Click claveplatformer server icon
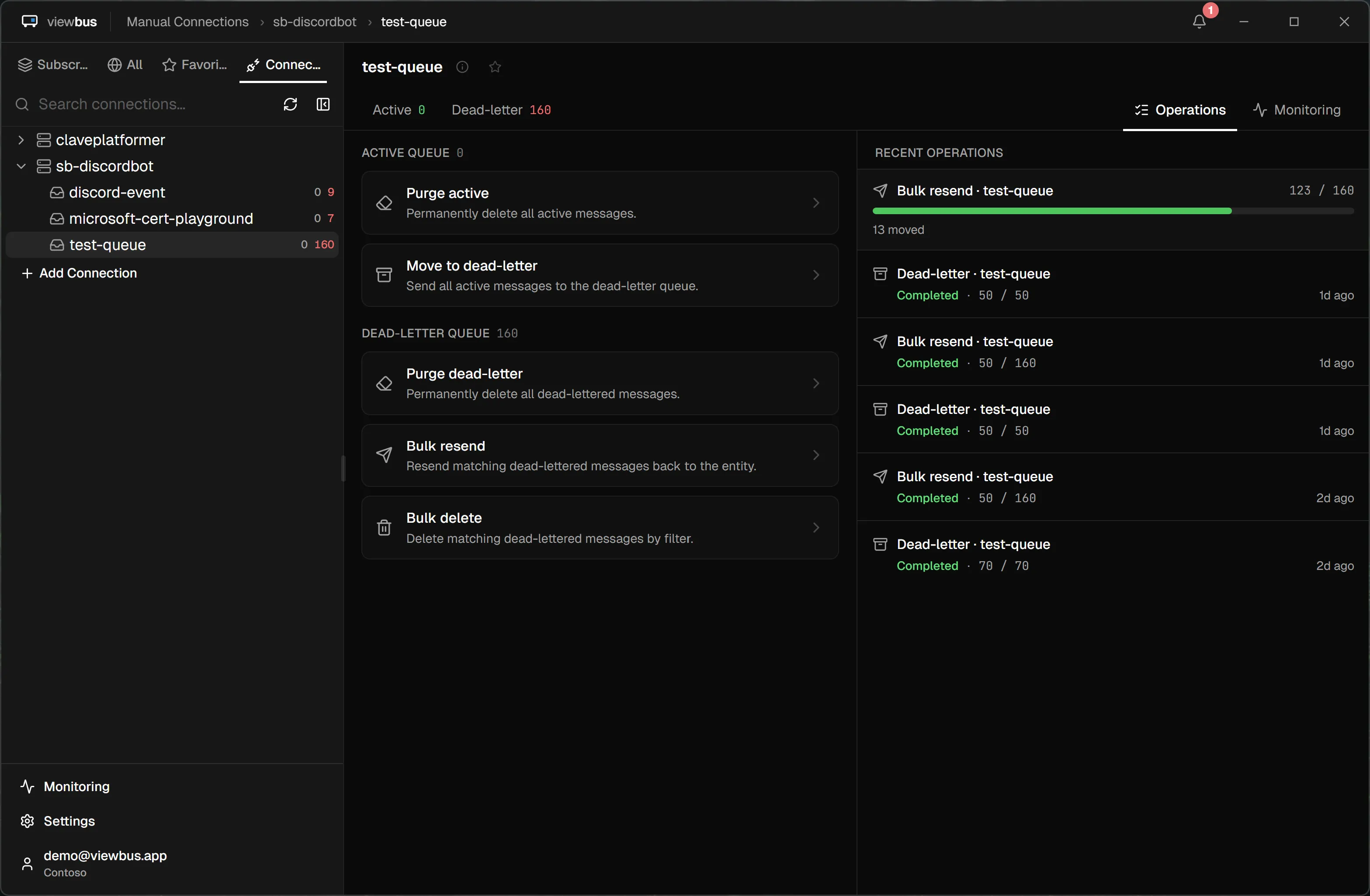 point(44,140)
